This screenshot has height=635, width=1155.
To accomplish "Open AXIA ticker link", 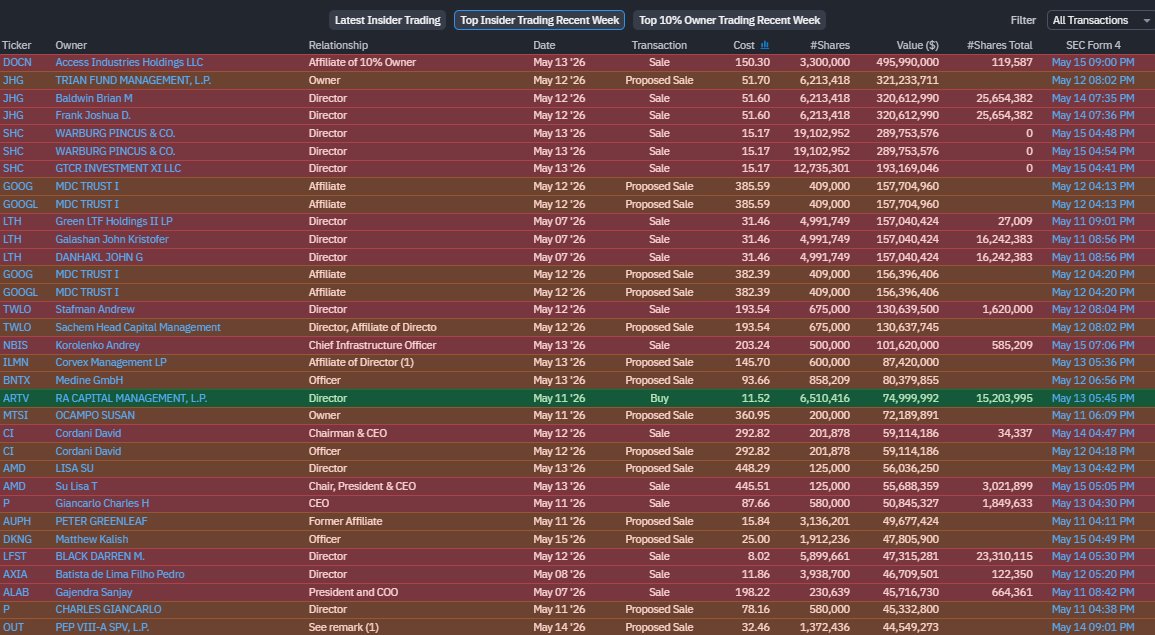I will (15, 575).
